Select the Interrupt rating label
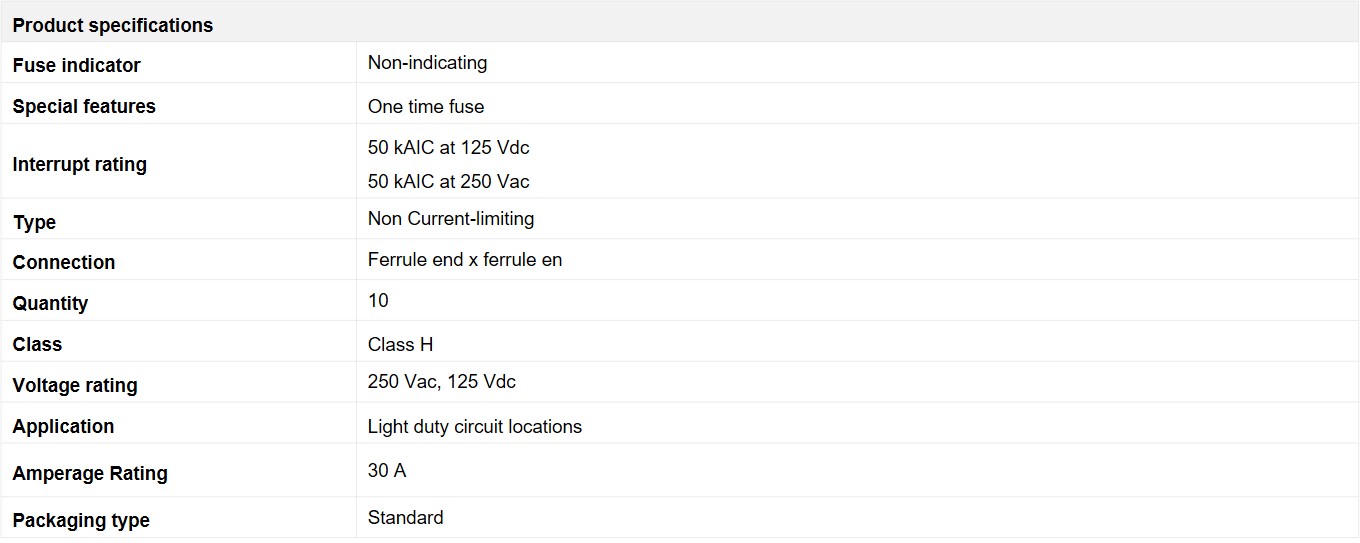This screenshot has width=1360, height=543. (x=79, y=164)
